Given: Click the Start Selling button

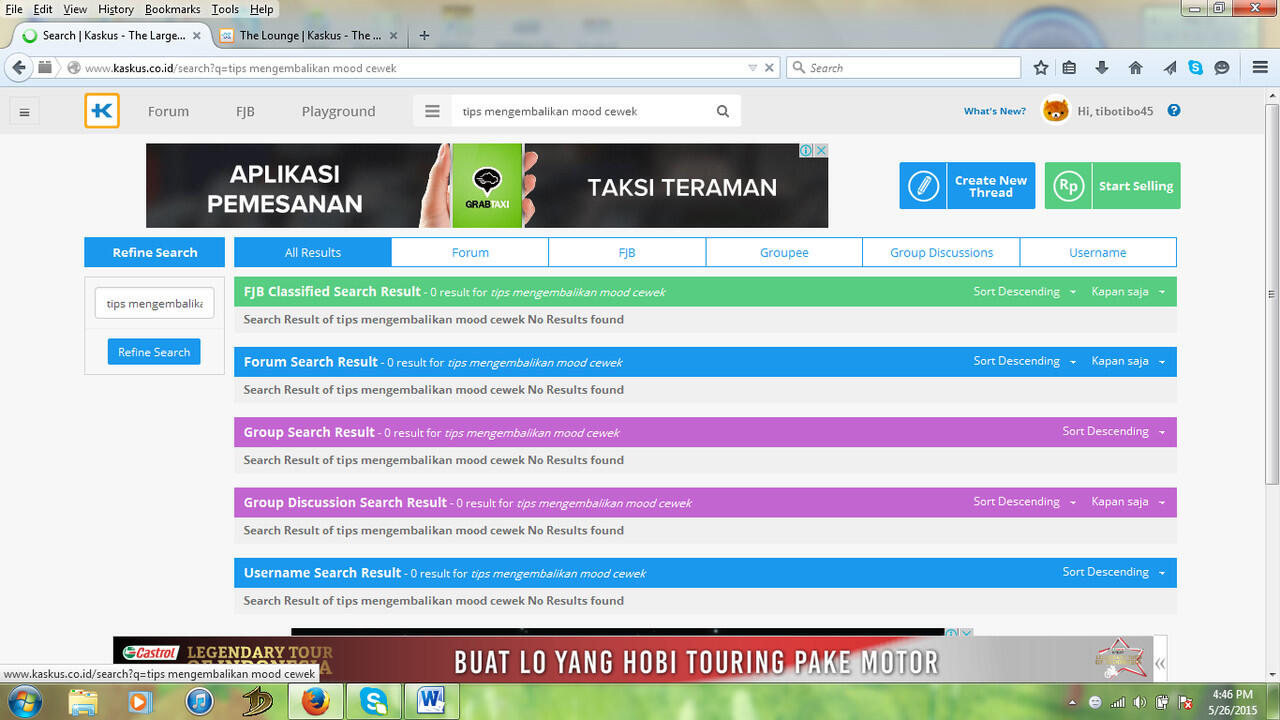Looking at the screenshot, I should (x=1112, y=186).
